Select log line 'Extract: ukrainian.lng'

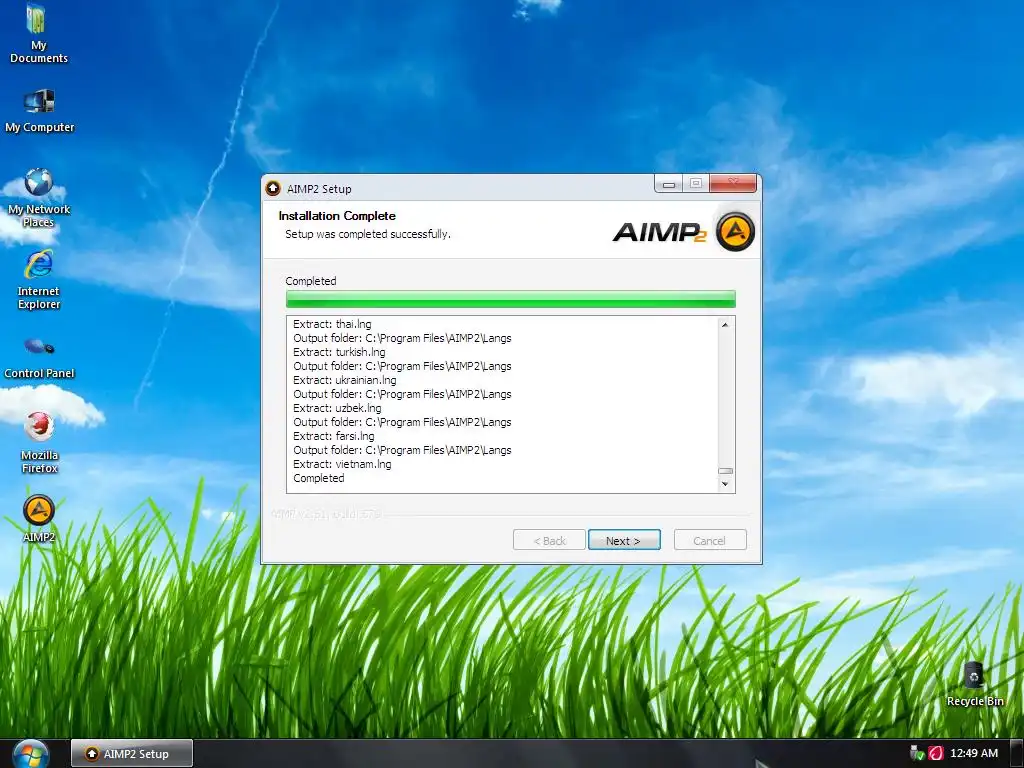[344, 380]
